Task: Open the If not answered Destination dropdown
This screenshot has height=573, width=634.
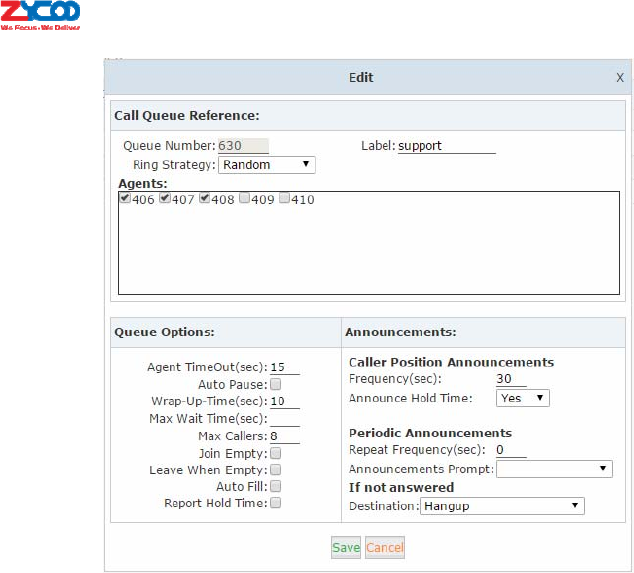Action: point(501,506)
